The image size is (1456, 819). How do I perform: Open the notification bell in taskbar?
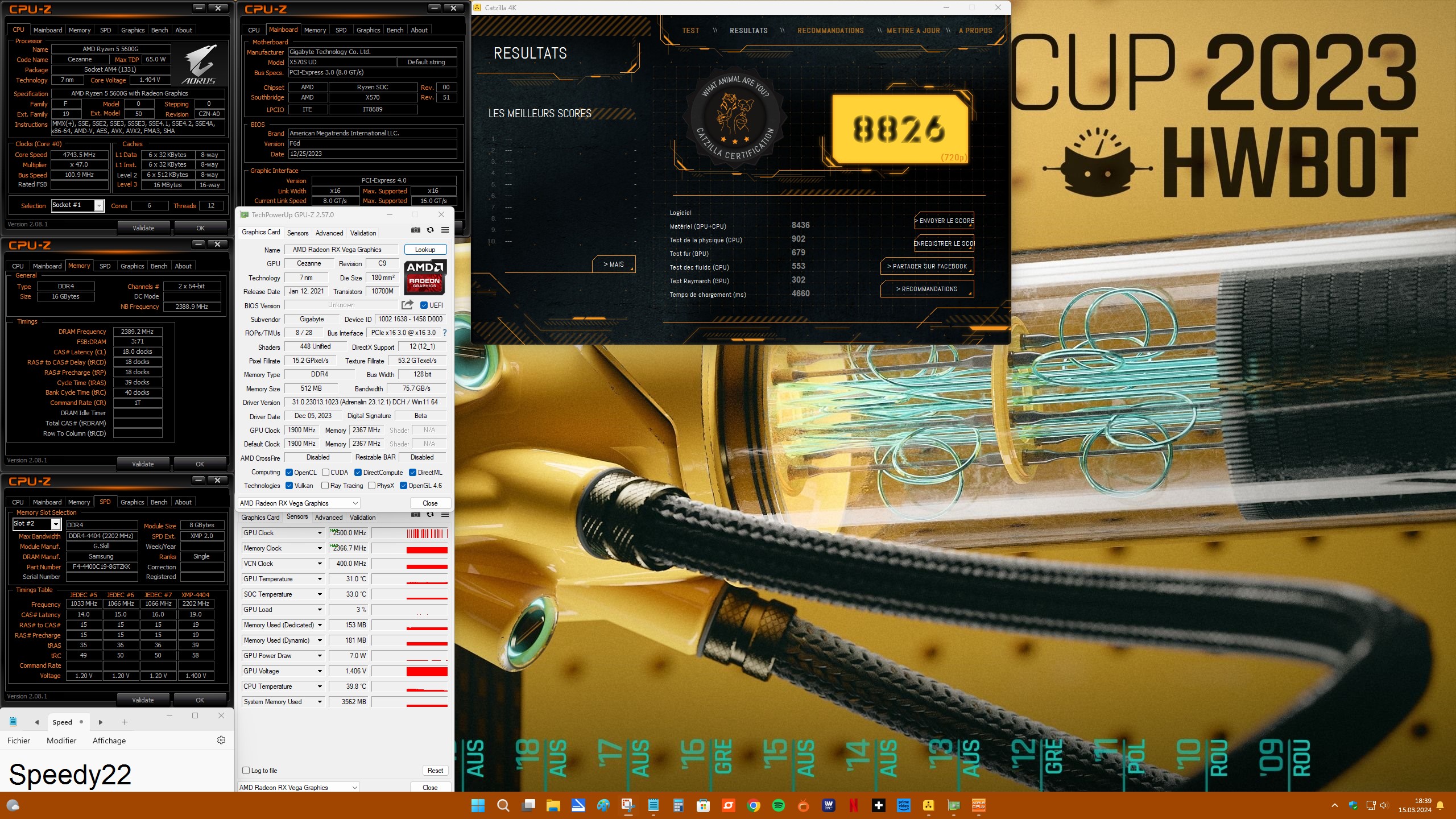click(1441, 805)
